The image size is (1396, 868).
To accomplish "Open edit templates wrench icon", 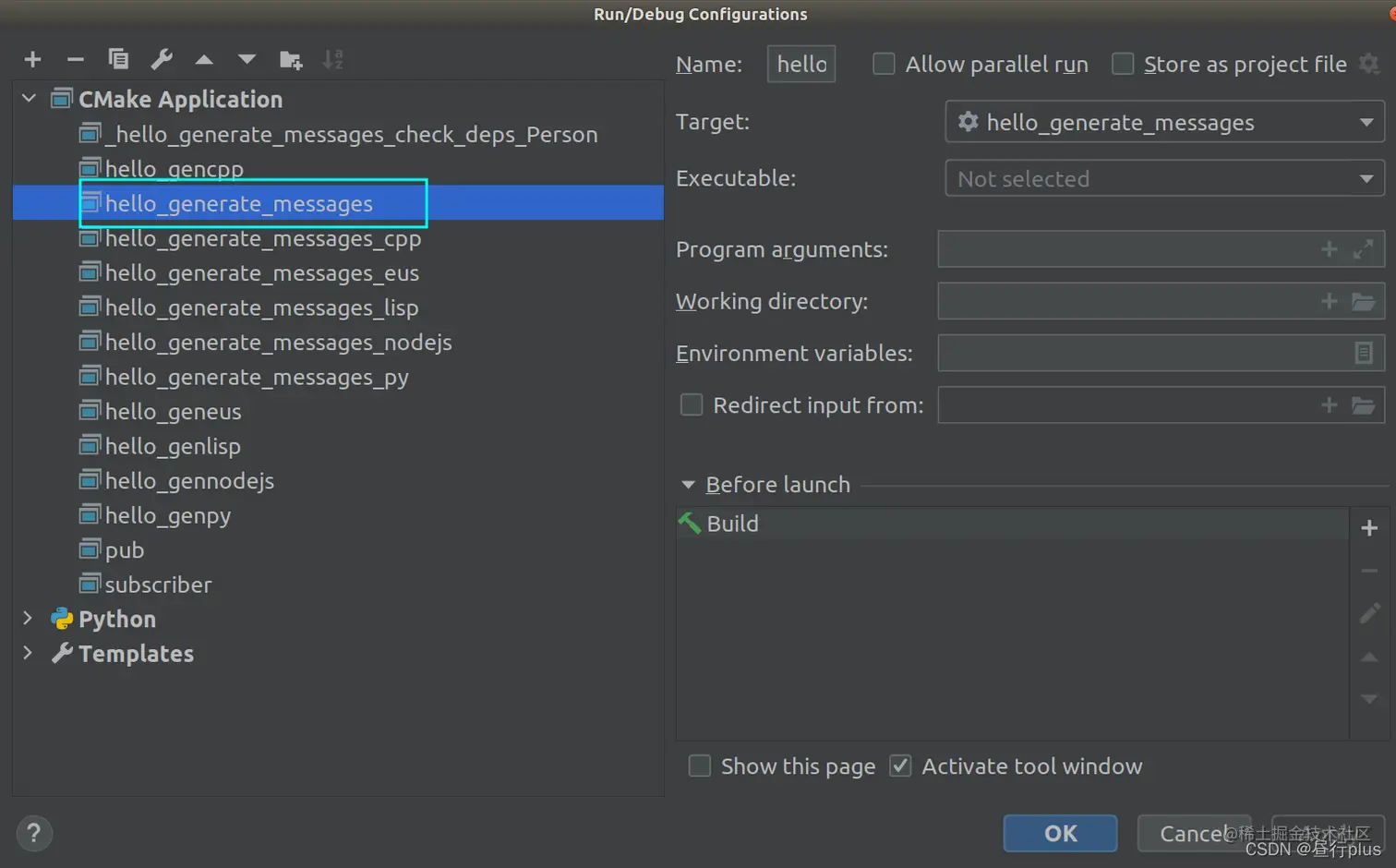I will tap(162, 60).
